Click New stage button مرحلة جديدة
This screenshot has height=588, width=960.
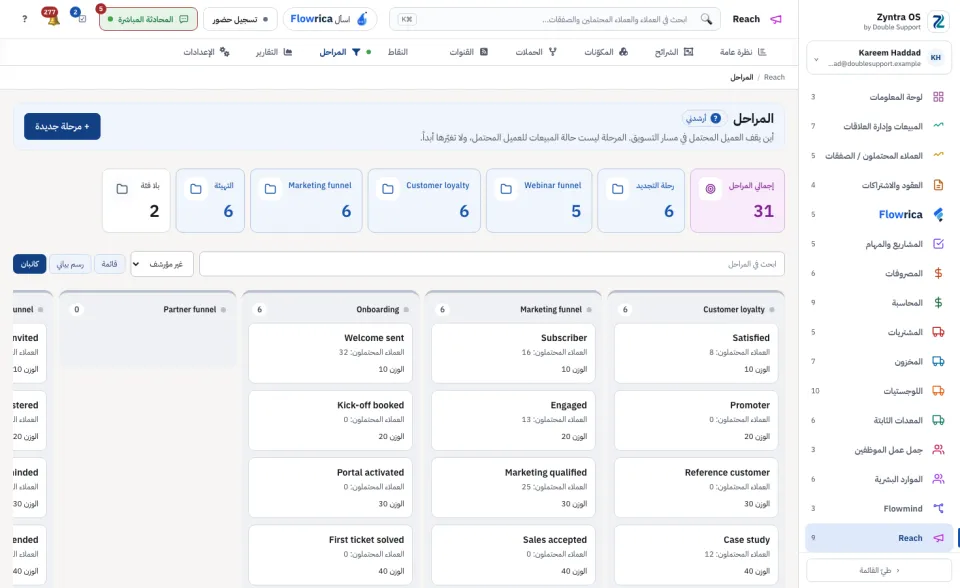pos(62,126)
